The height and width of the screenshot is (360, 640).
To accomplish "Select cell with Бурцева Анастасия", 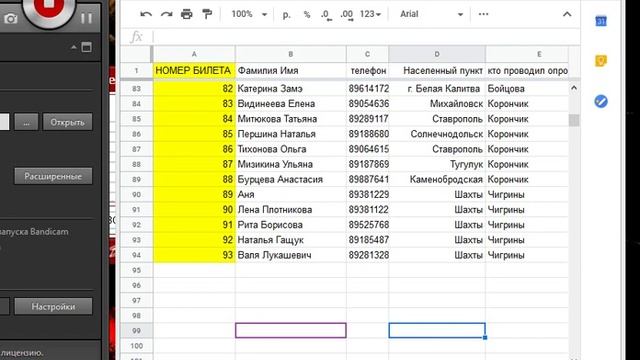I will pos(291,179).
